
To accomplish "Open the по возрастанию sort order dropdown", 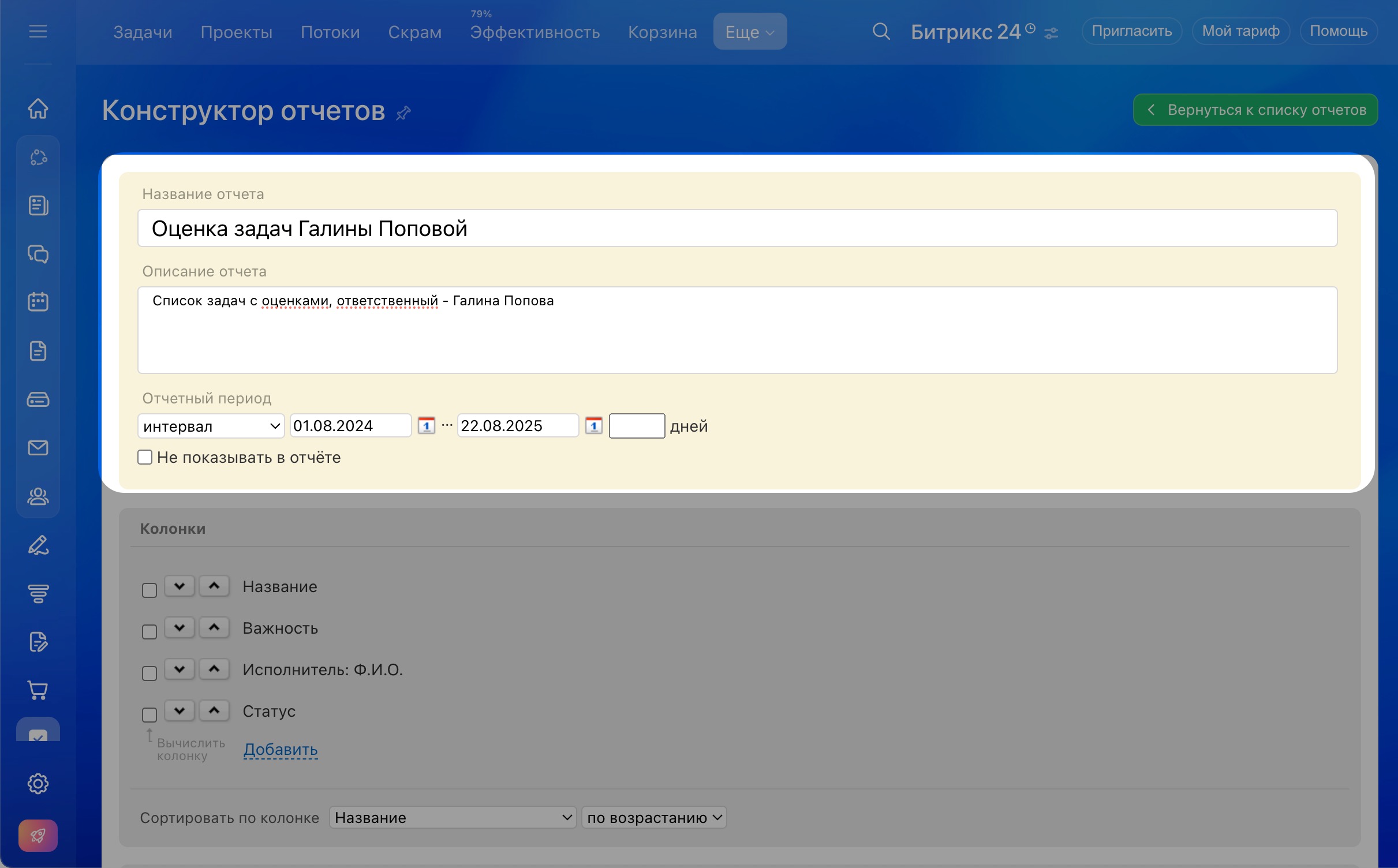I will click(654, 817).
